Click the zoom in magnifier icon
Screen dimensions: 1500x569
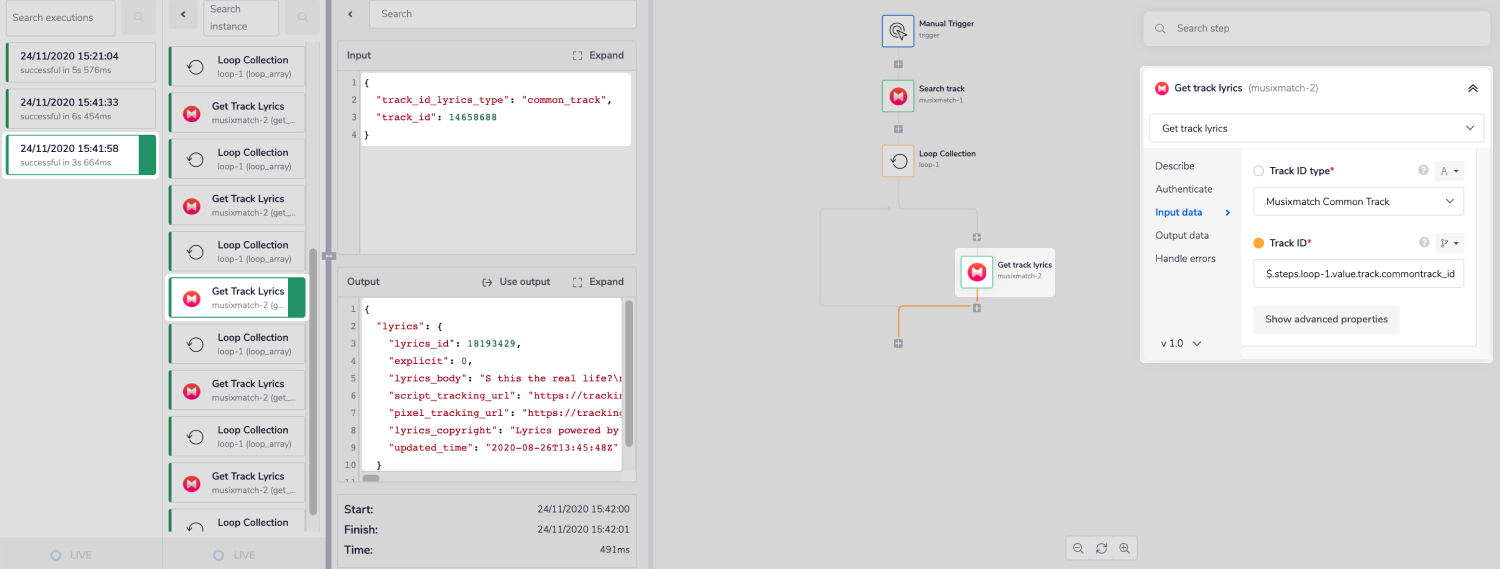pyautogui.click(x=1124, y=548)
